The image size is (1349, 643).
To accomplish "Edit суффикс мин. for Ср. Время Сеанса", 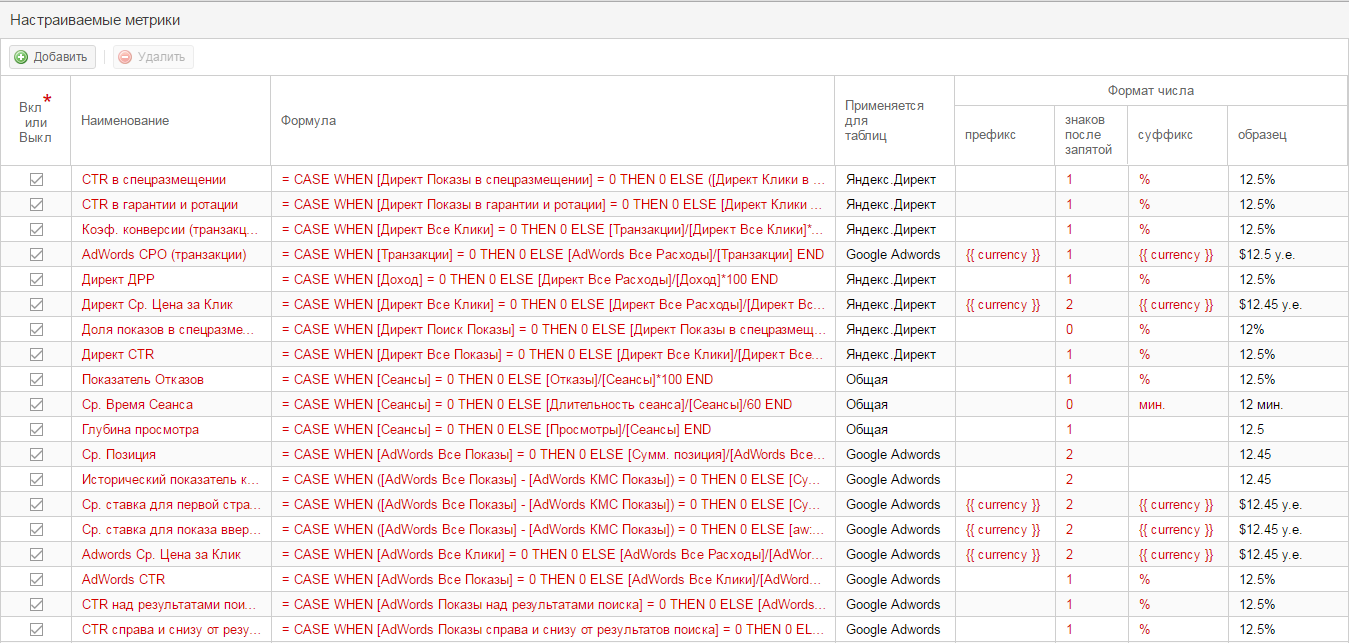I will tap(1151, 405).
